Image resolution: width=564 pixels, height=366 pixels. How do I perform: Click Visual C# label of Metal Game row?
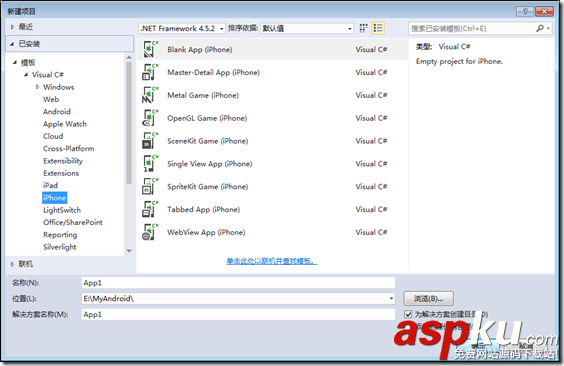[x=371, y=95]
